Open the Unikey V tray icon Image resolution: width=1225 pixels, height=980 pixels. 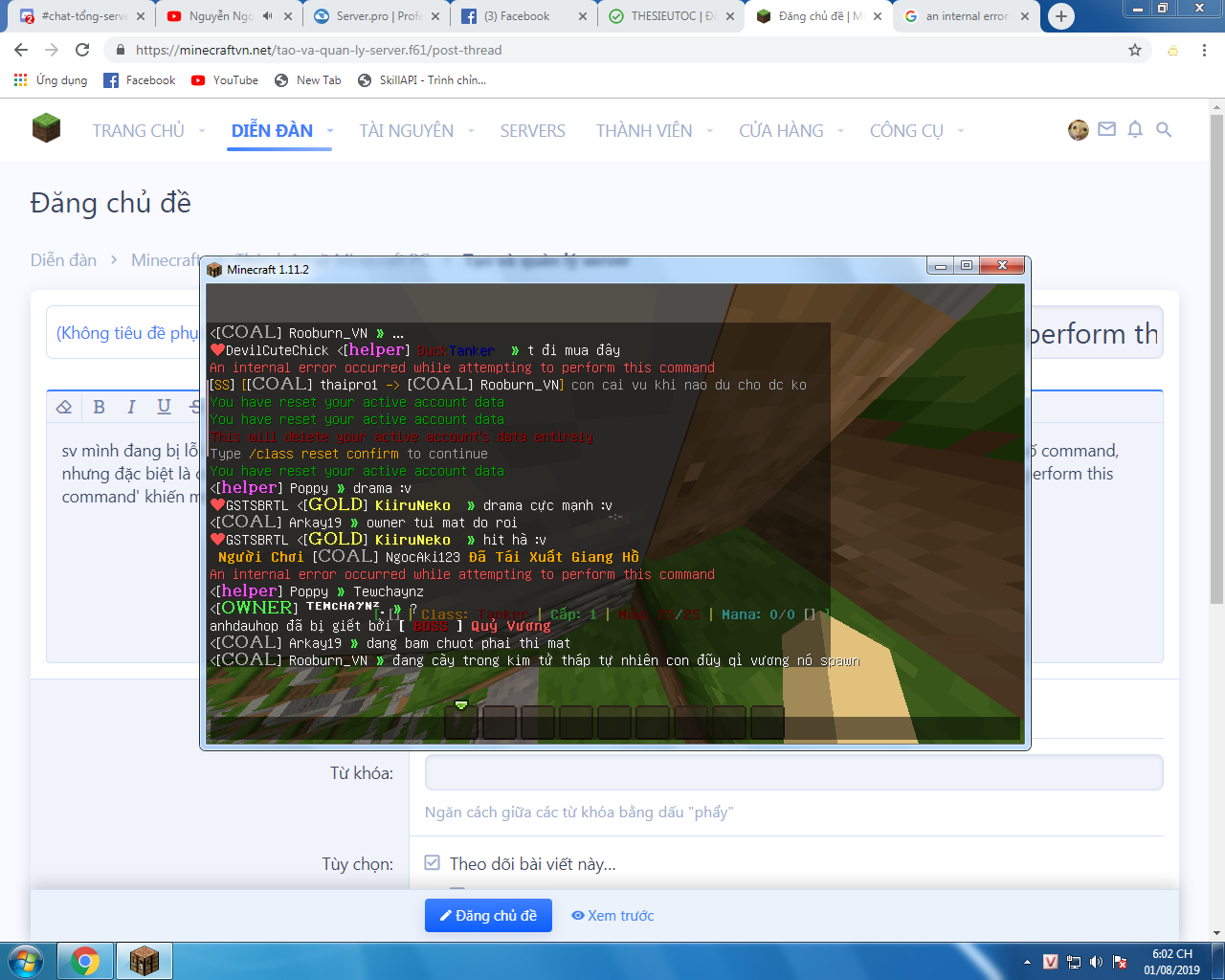point(1051,962)
